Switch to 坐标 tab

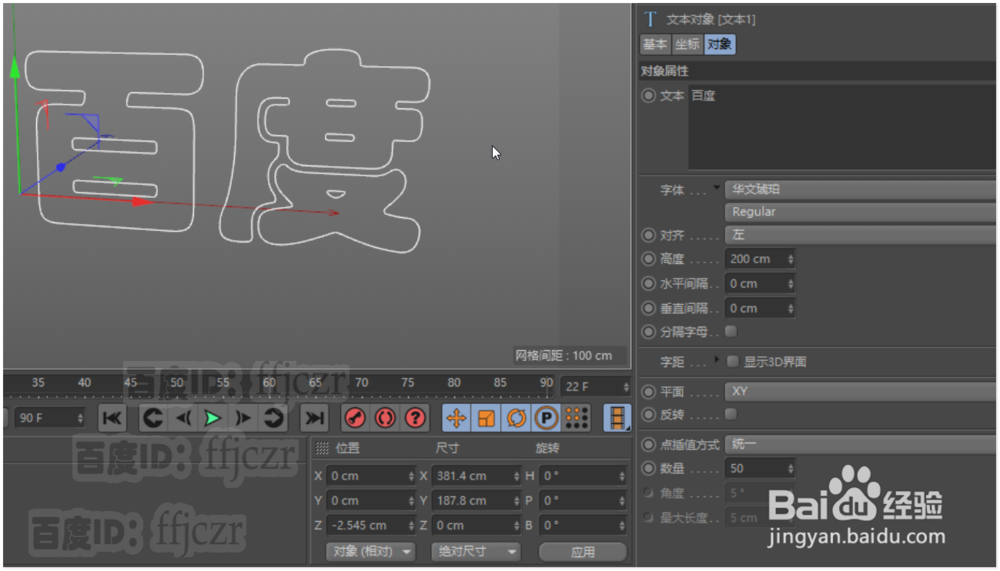pyautogui.click(x=688, y=45)
